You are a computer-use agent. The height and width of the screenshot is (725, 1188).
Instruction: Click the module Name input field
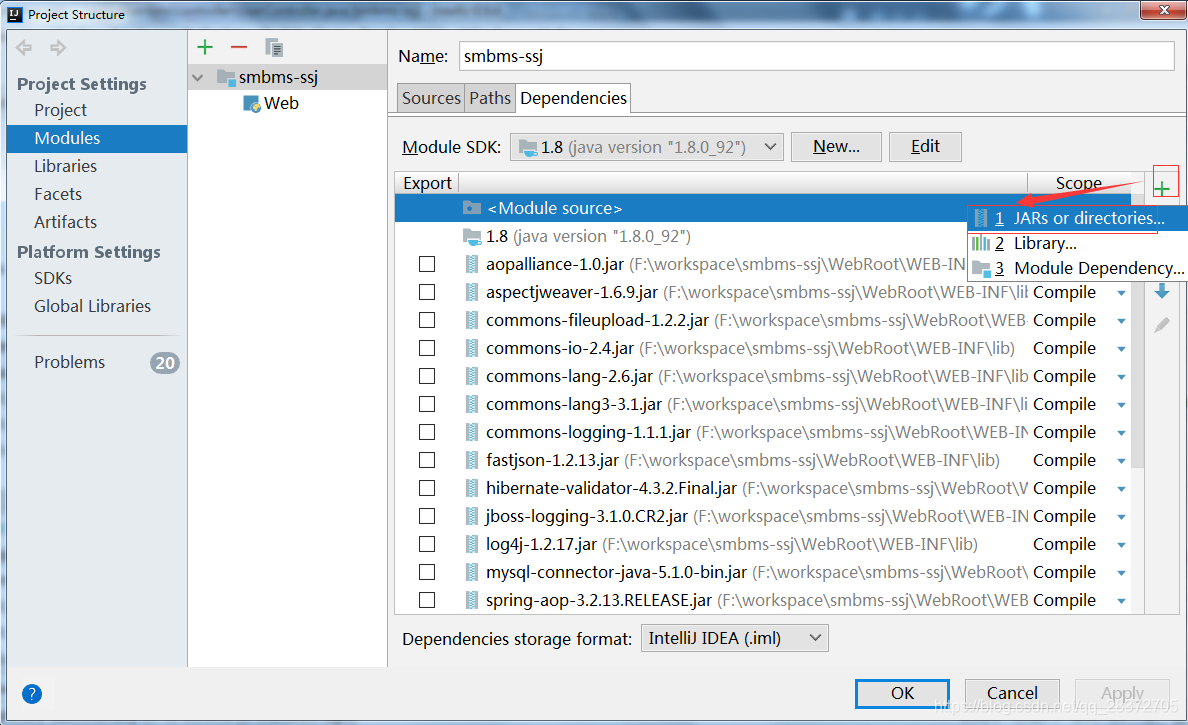(817, 56)
